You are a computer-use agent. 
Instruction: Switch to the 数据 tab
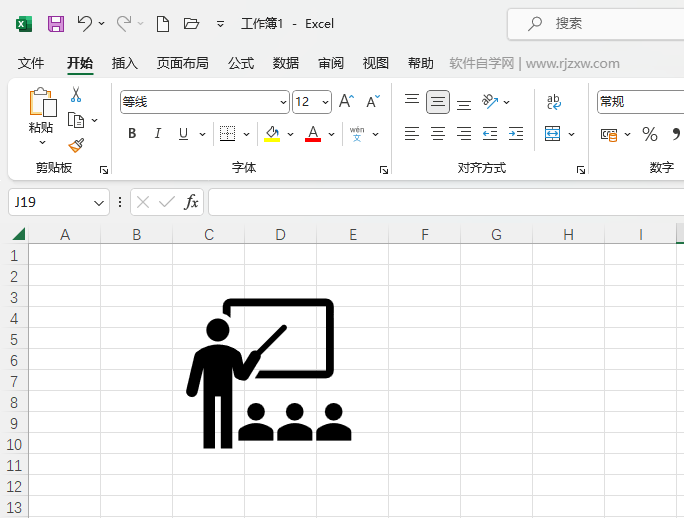point(286,63)
